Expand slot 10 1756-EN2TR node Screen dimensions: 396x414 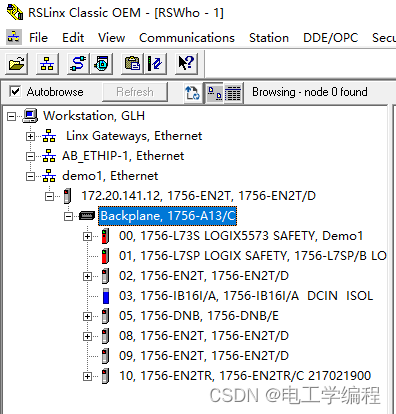click(x=87, y=376)
